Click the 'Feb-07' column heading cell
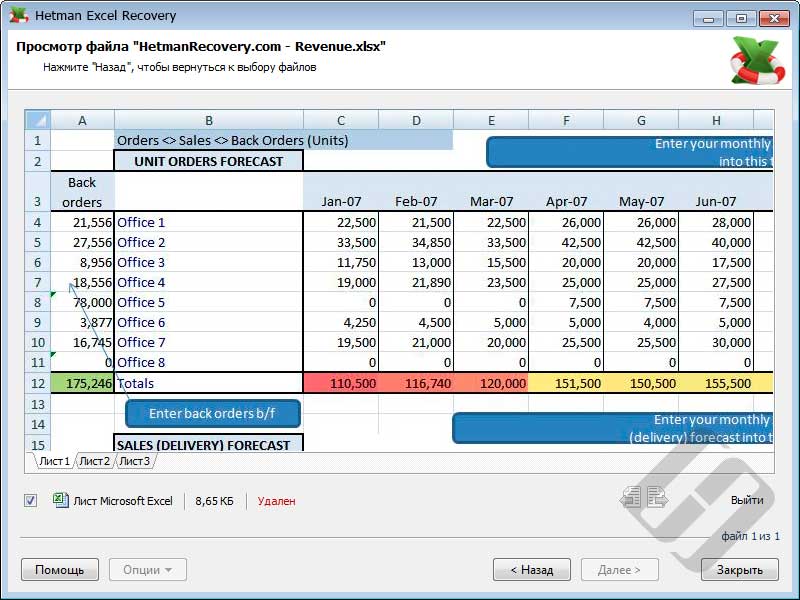 tap(416, 192)
